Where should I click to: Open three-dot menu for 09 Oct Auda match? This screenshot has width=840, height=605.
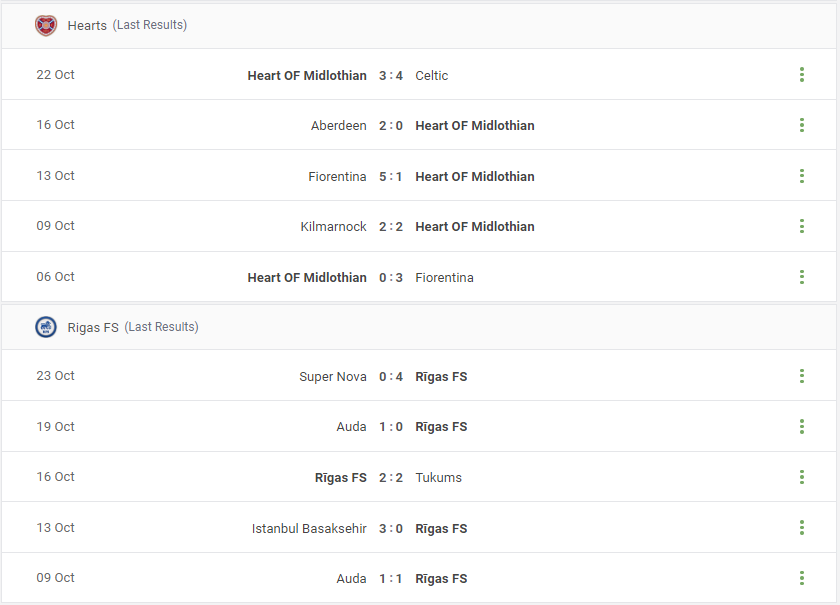click(x=801, y=578)
